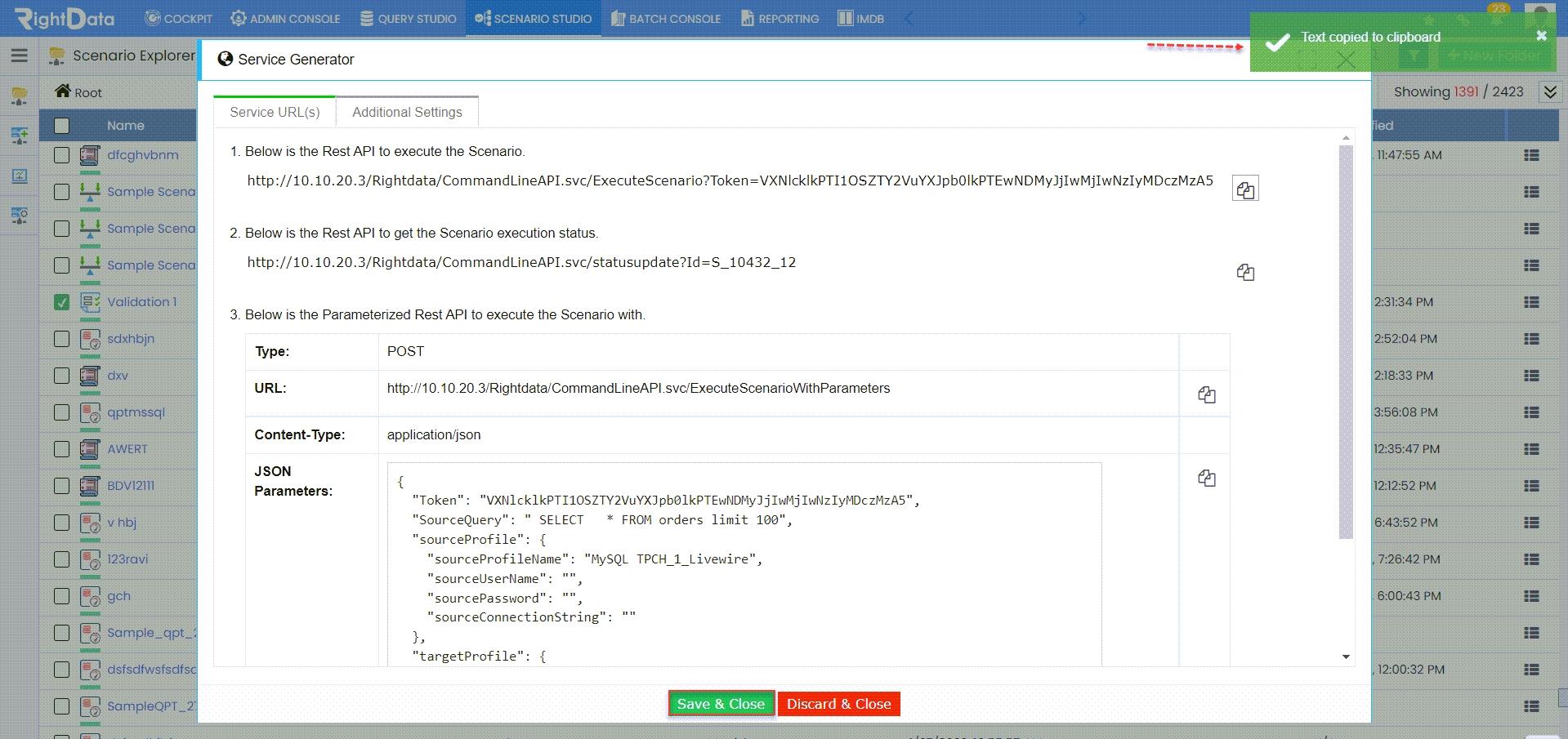Open row menu icon for 3:56:08 PM entry

pyautogui.click(x=1532, y=412)
